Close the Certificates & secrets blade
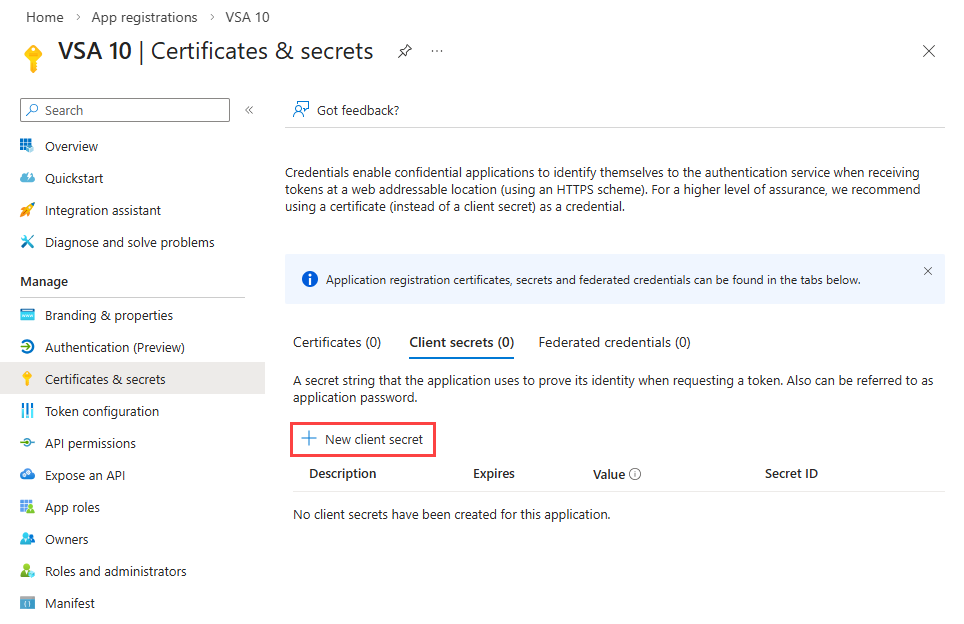This screenshot has height=624, width=964. pos(929,51)
